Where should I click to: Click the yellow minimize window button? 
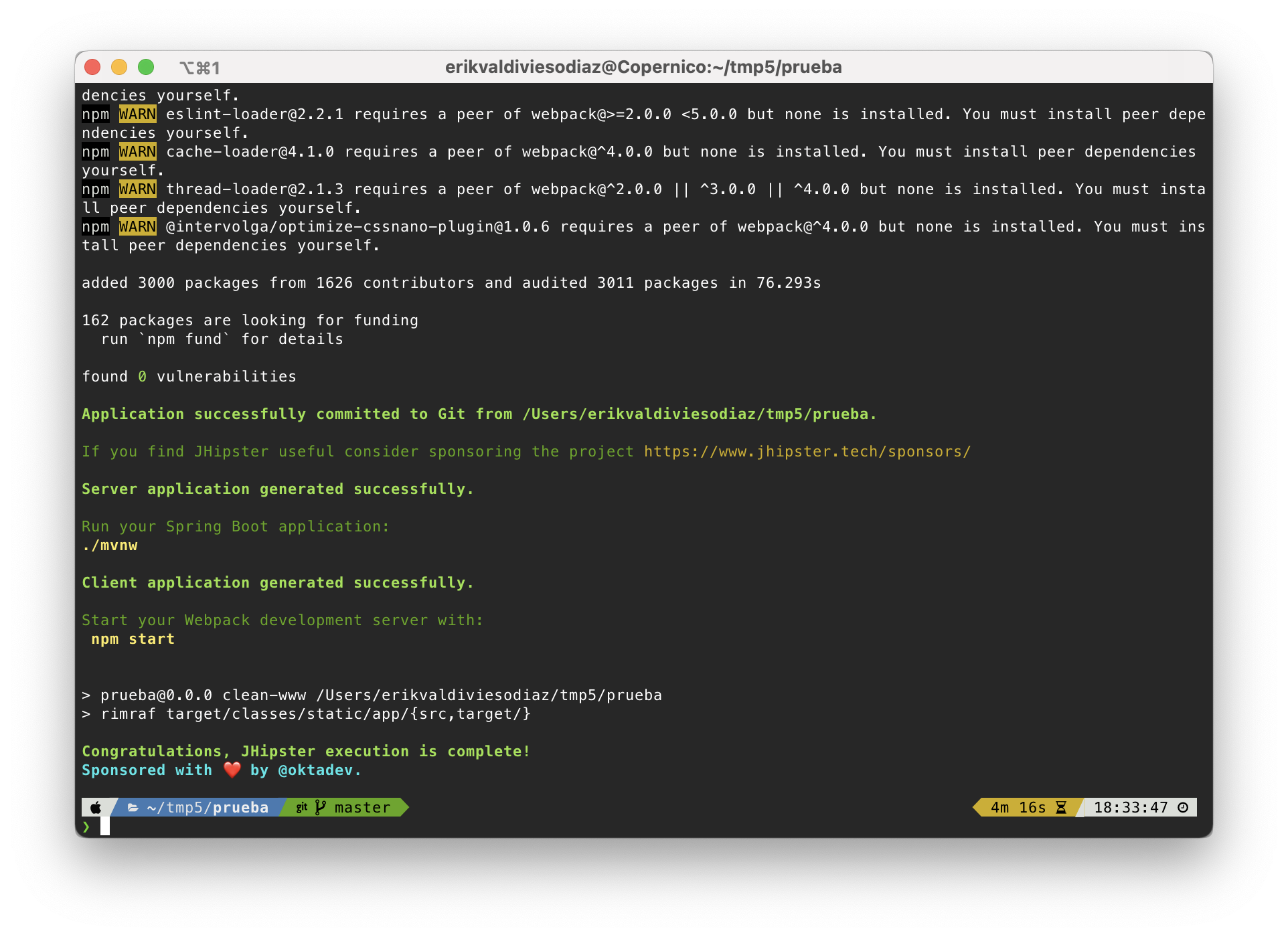pos(119,67)
